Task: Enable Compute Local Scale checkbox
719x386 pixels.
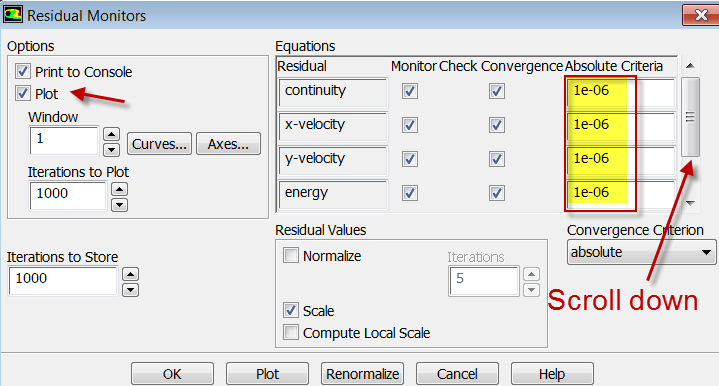Action: 291,332
